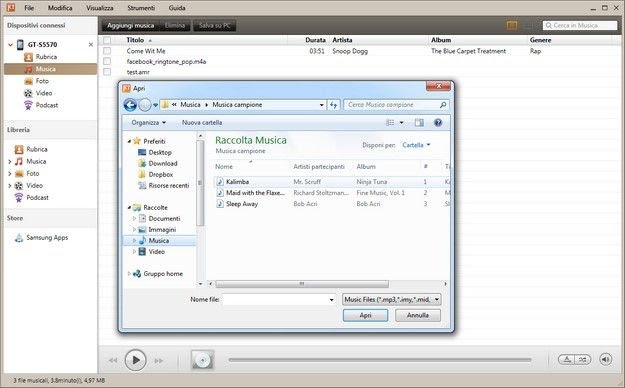This screenshot has width=625, height=388.
Task: Refresh the folder path in dialog
Action: point(334,105)
